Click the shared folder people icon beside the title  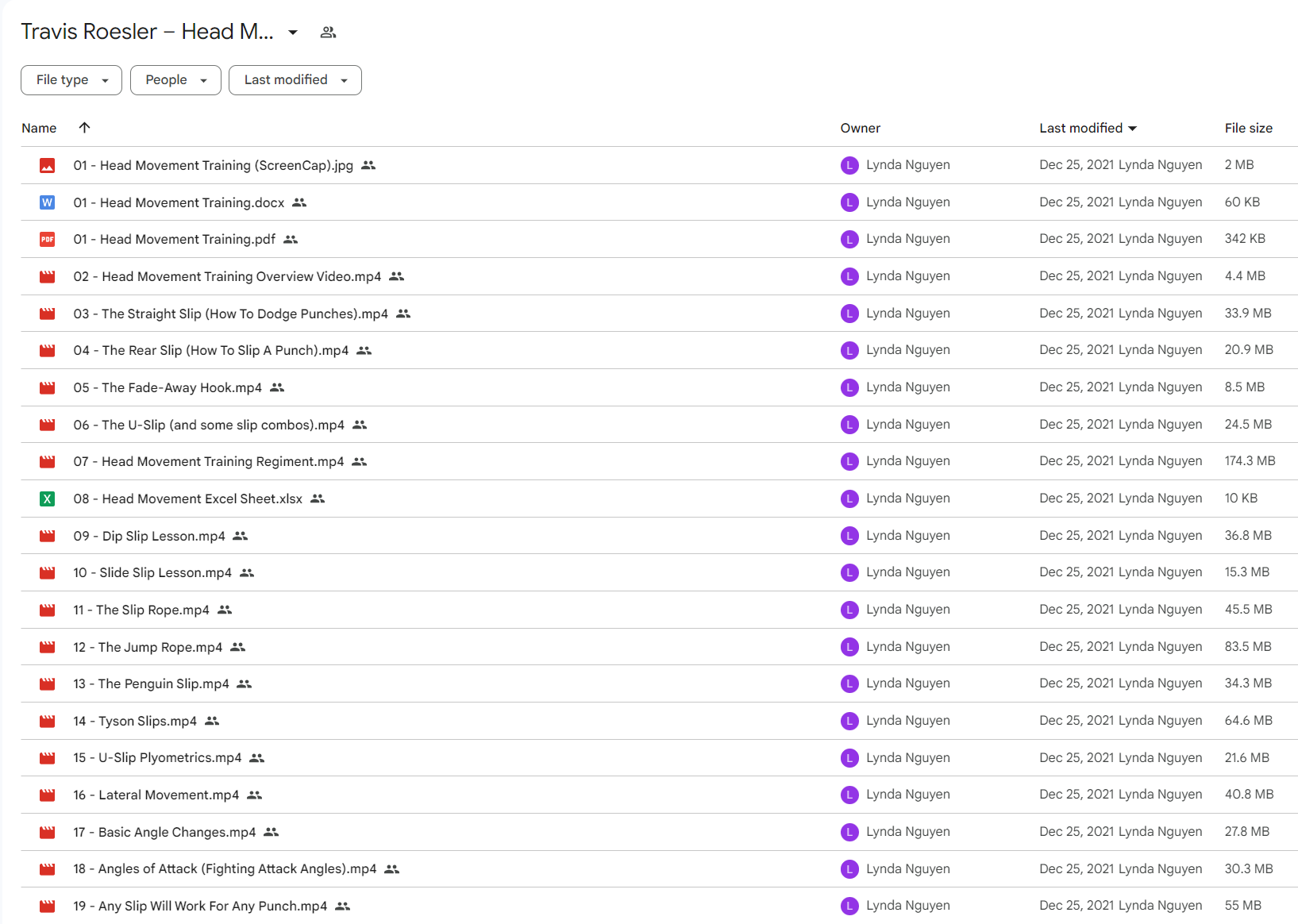tap(328, 33)
